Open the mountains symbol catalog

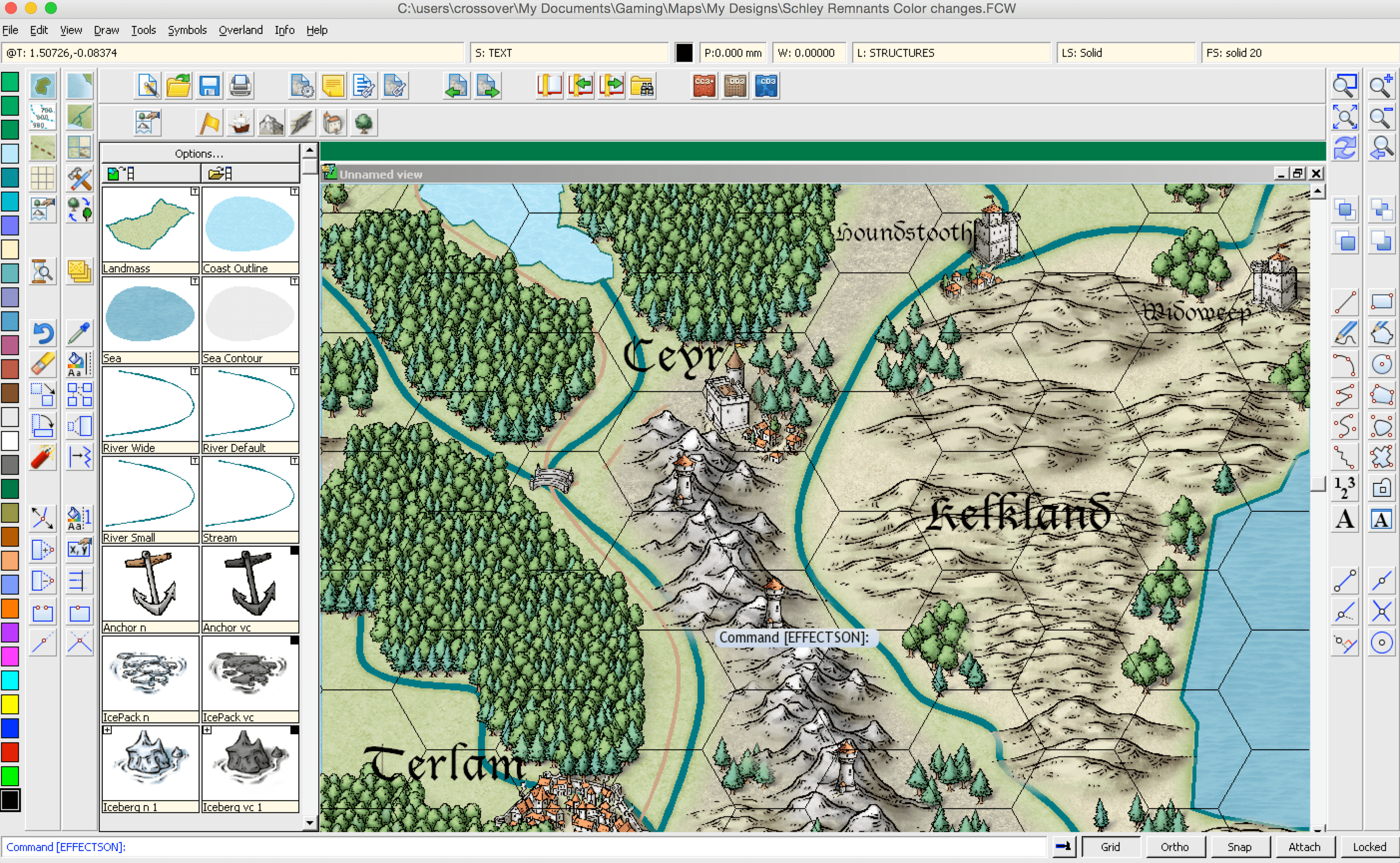(x=271, y=123)
